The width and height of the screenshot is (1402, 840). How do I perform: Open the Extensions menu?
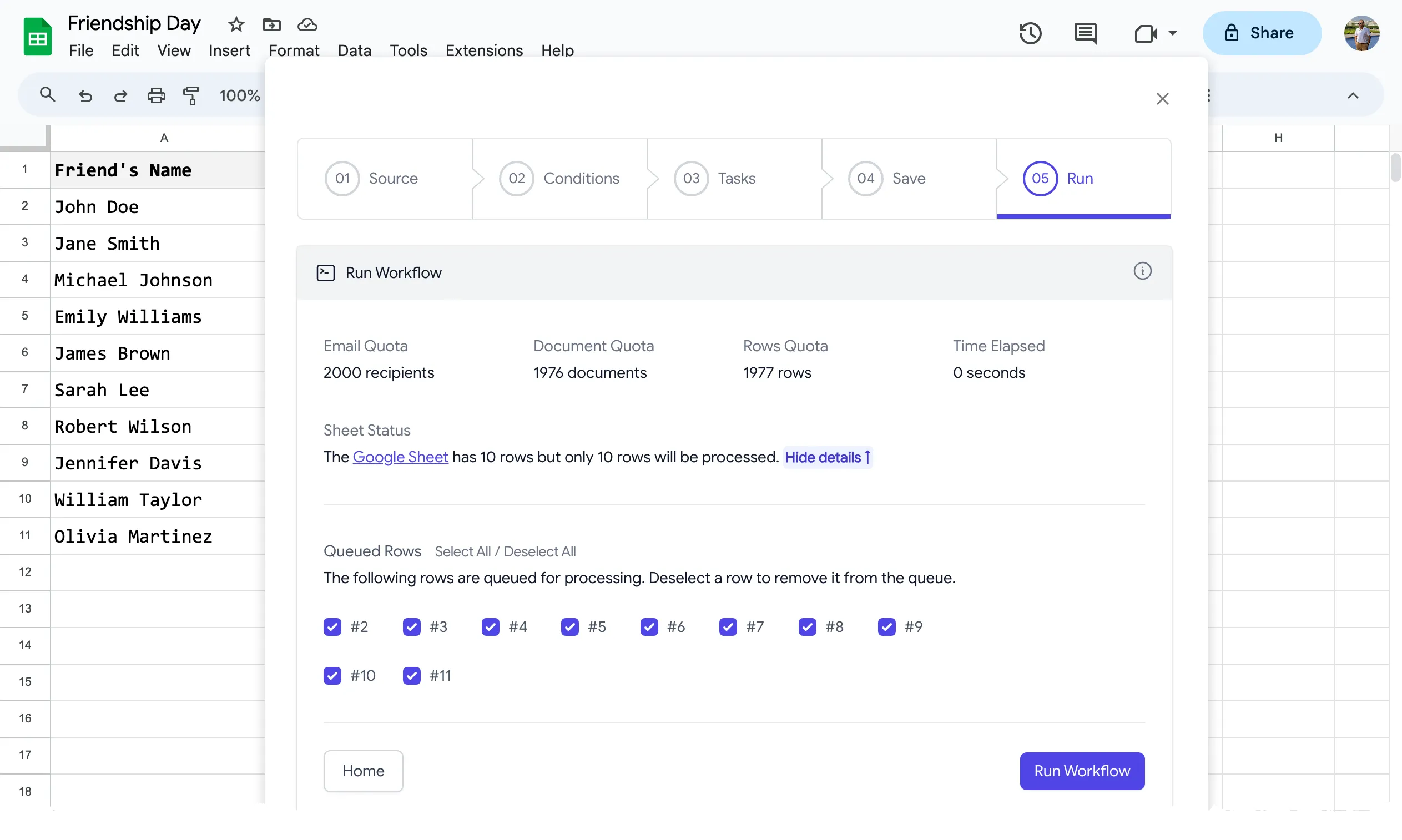pos(484,50)
